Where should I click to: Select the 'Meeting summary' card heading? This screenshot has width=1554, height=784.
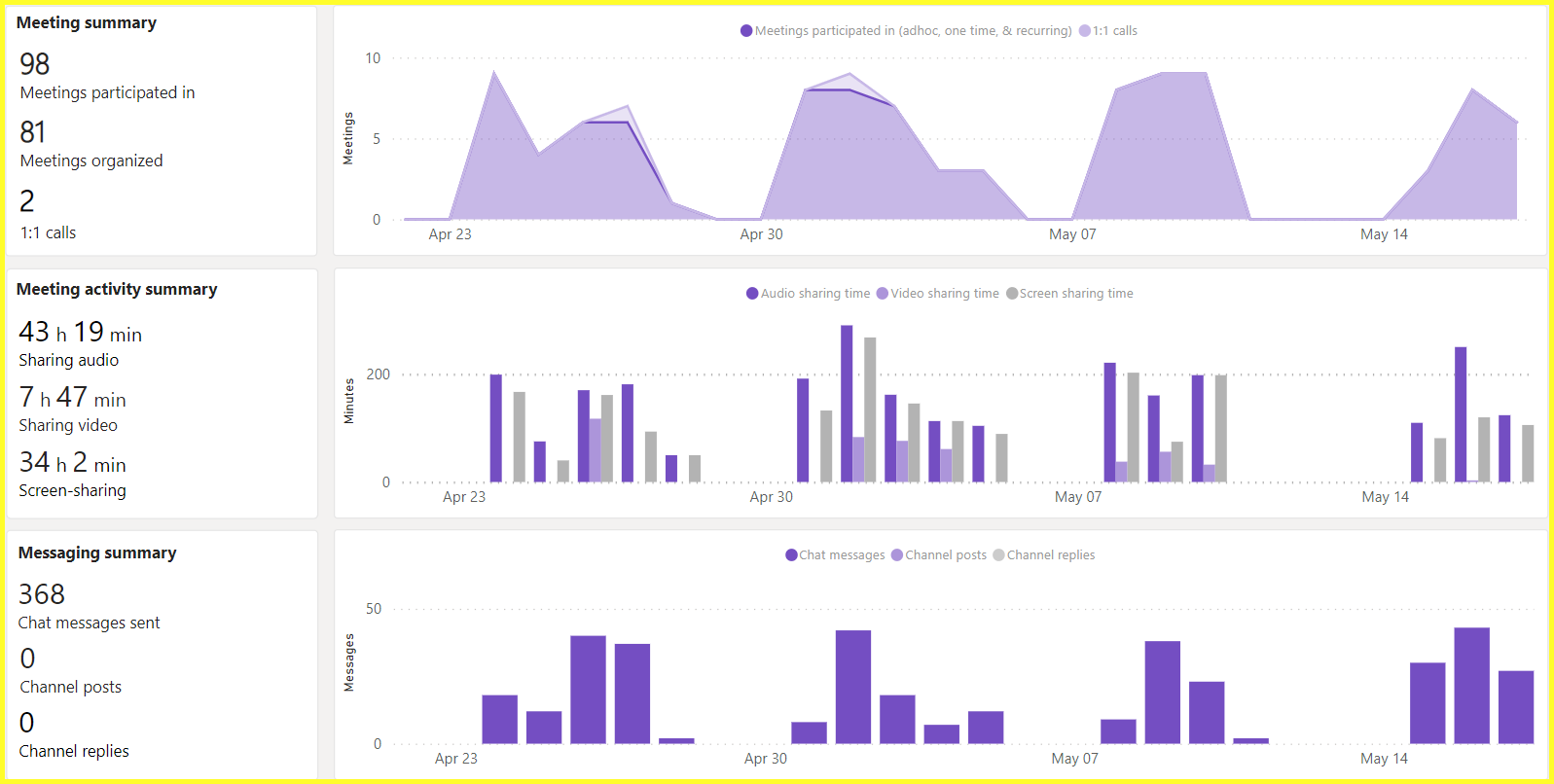[x=87, y=22]
